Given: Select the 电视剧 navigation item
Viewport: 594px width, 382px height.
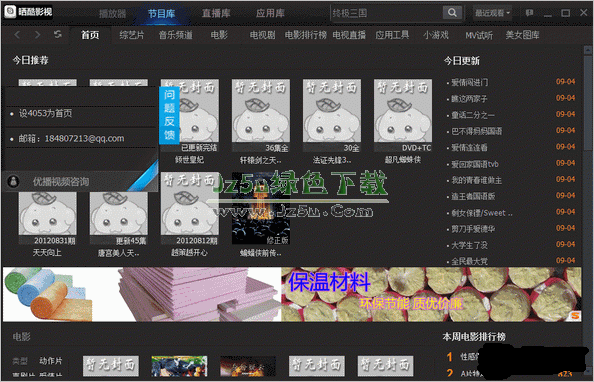Looking at the screenshot, I should pos(262,35).
